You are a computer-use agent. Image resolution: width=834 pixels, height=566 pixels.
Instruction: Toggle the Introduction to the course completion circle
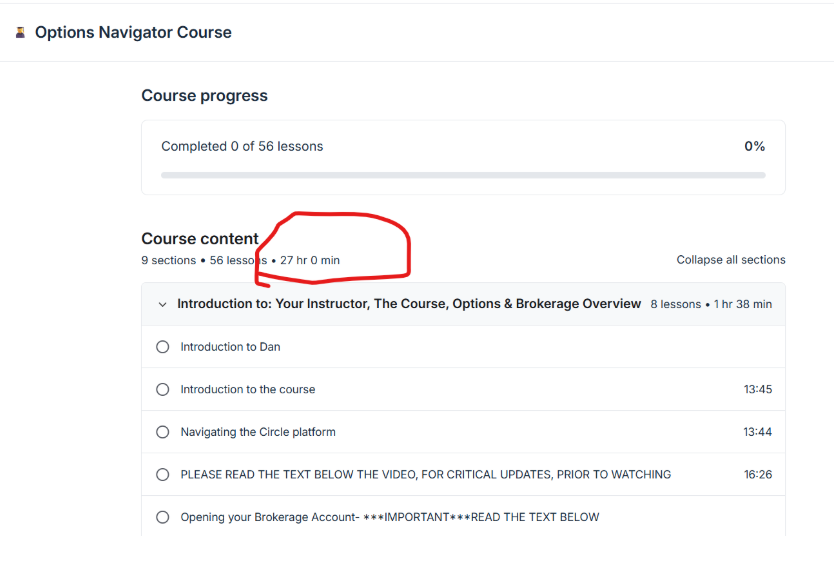pyautogui.click(x=163, y=390)
